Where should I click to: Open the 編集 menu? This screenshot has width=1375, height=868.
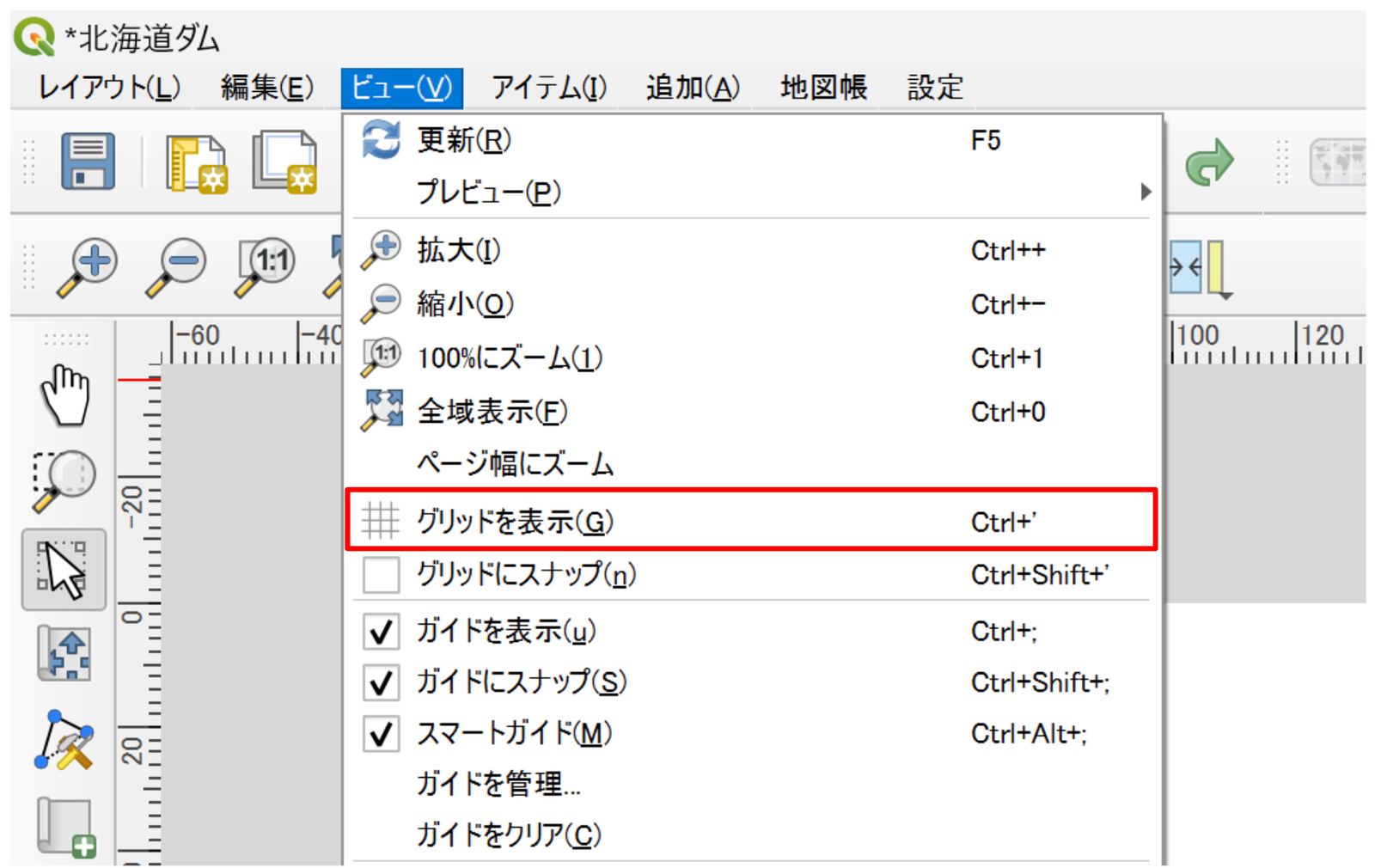(x=267, y=88)
